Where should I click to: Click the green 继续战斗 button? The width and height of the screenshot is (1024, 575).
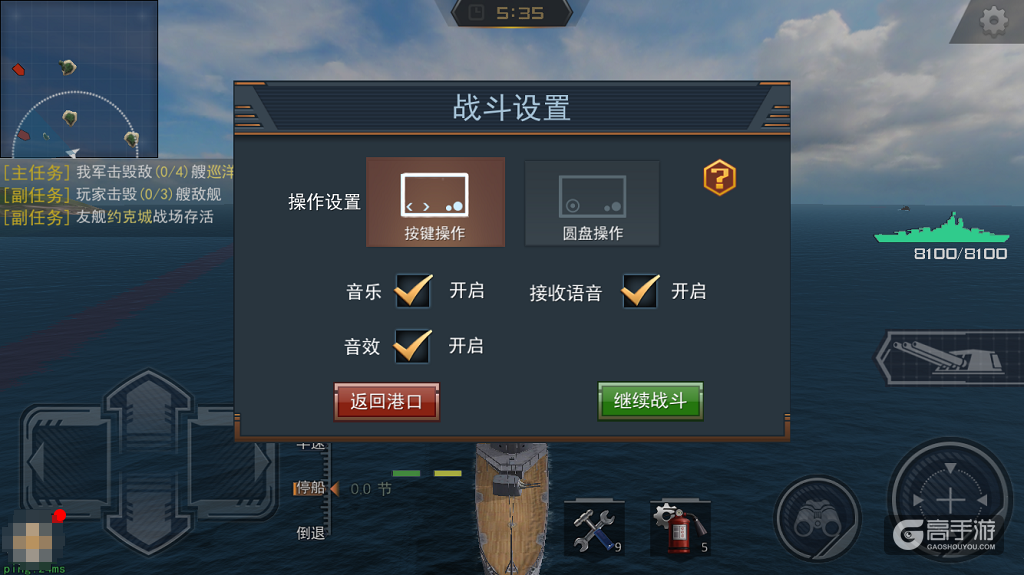point(650,401)
